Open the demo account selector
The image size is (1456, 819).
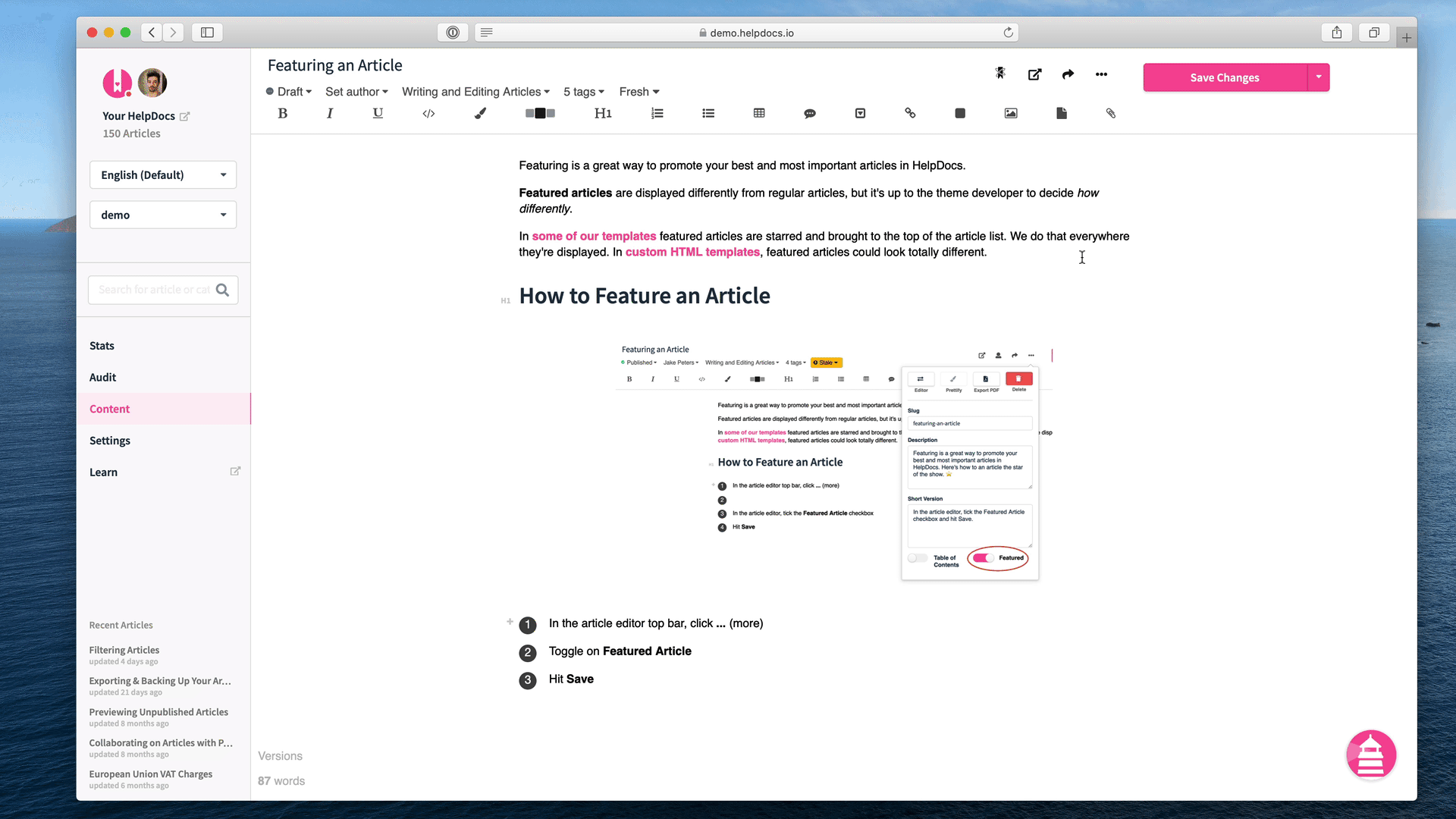(163, 215)
